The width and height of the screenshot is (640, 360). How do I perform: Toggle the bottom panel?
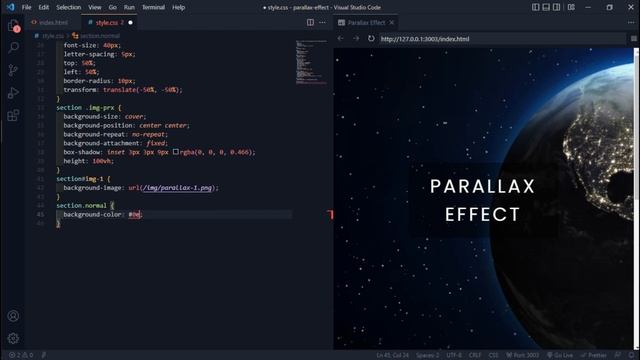pyautogui.click(x=546, y=7)
